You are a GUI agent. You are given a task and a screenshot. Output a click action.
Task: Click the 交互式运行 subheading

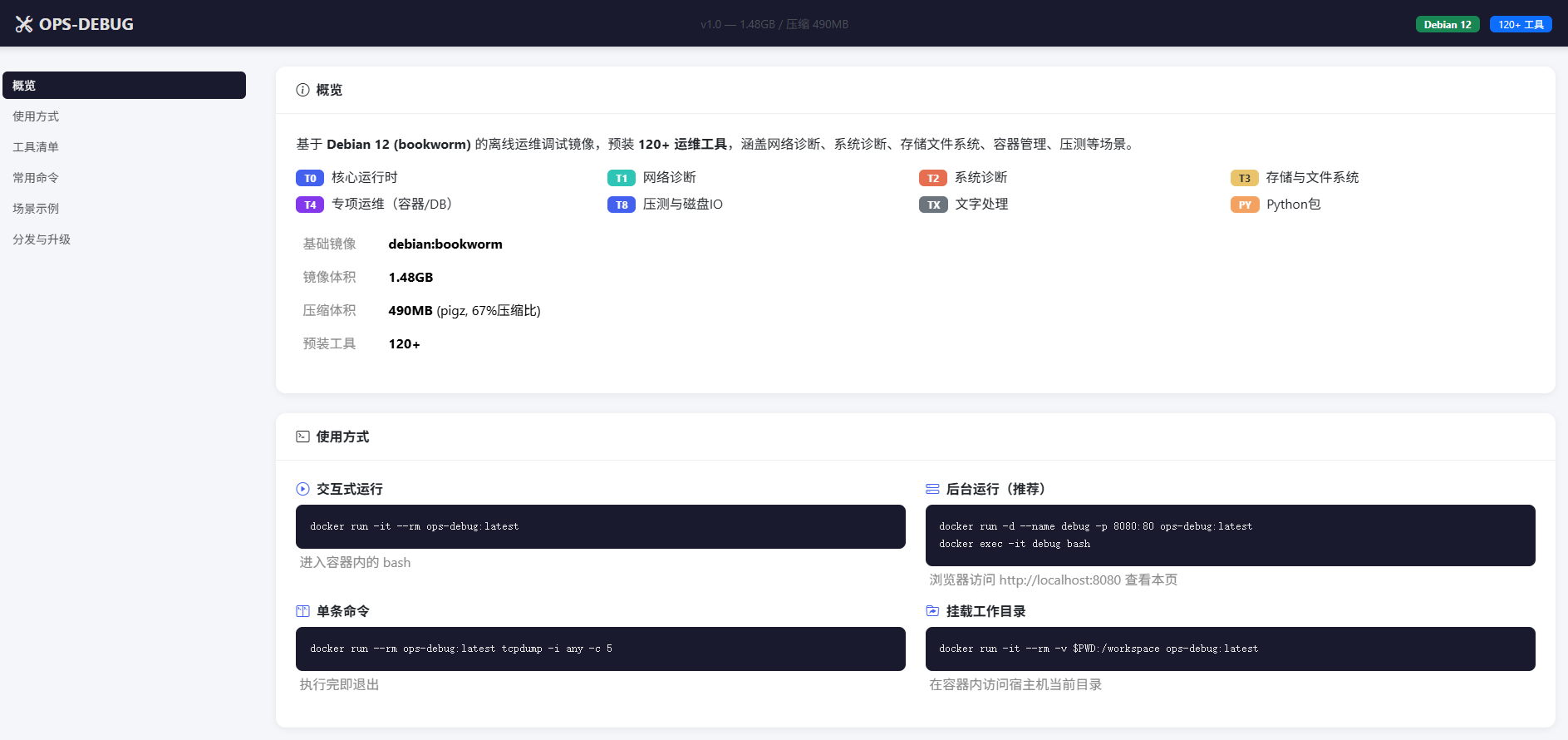coord(350,489)
